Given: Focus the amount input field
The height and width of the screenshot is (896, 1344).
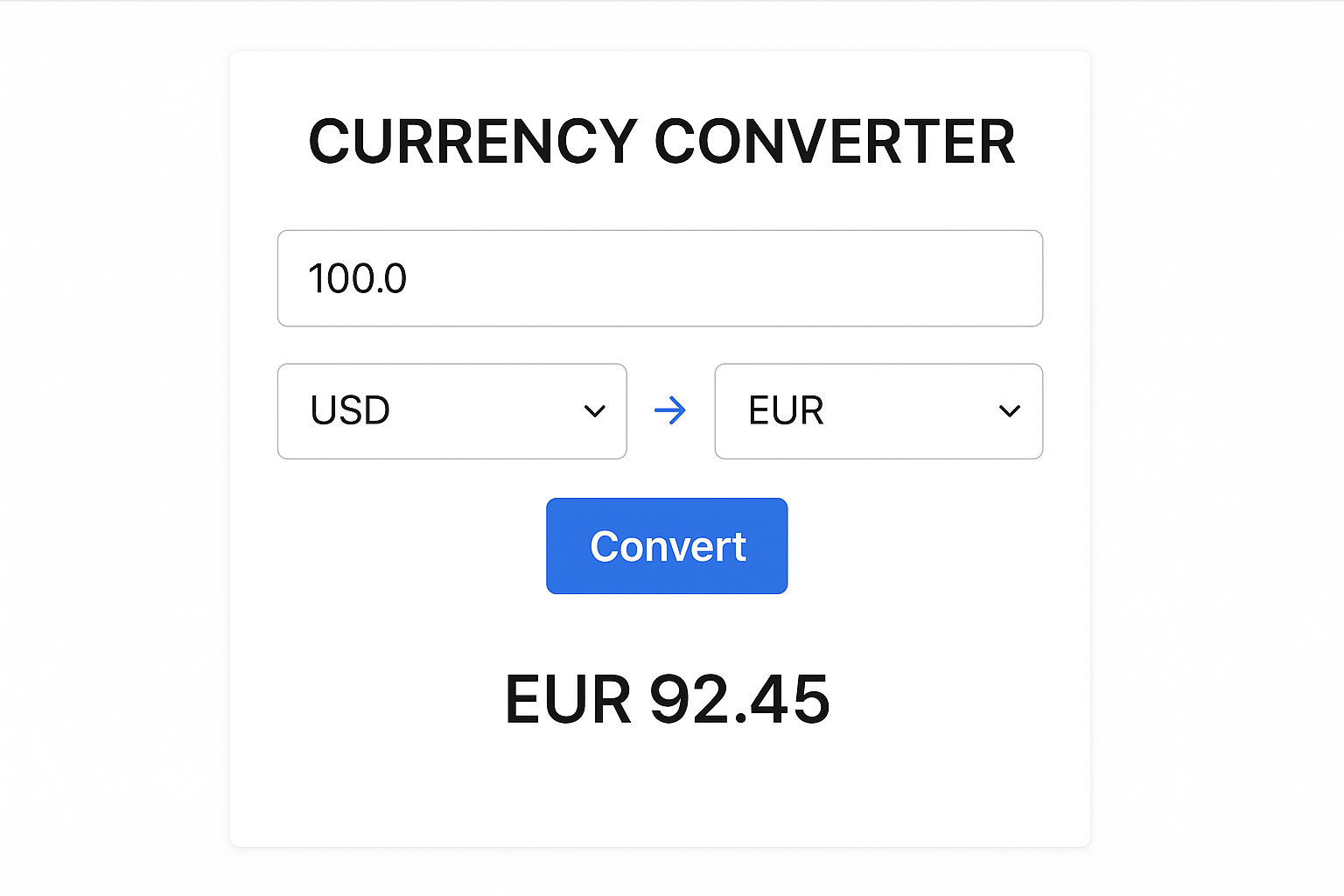Looking at the screenshot, I should point(660,278).
